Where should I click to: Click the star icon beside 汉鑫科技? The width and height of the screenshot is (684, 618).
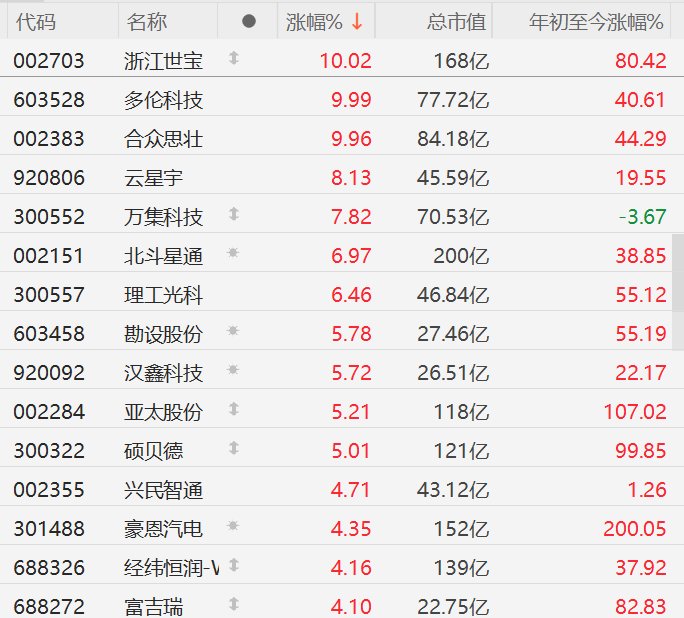(233, 370)
